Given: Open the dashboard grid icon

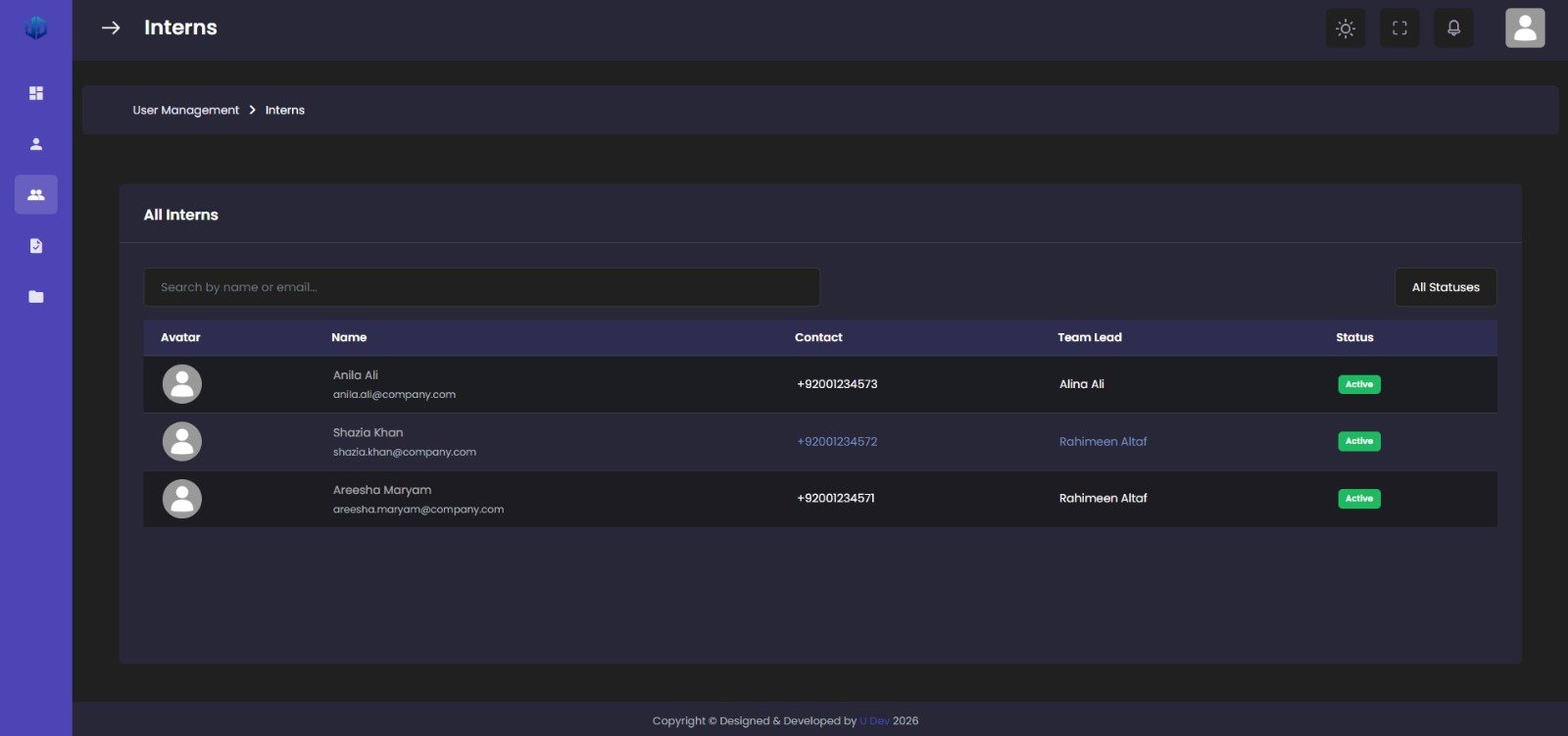Looking at the screenshot, I should coord(36,93).
